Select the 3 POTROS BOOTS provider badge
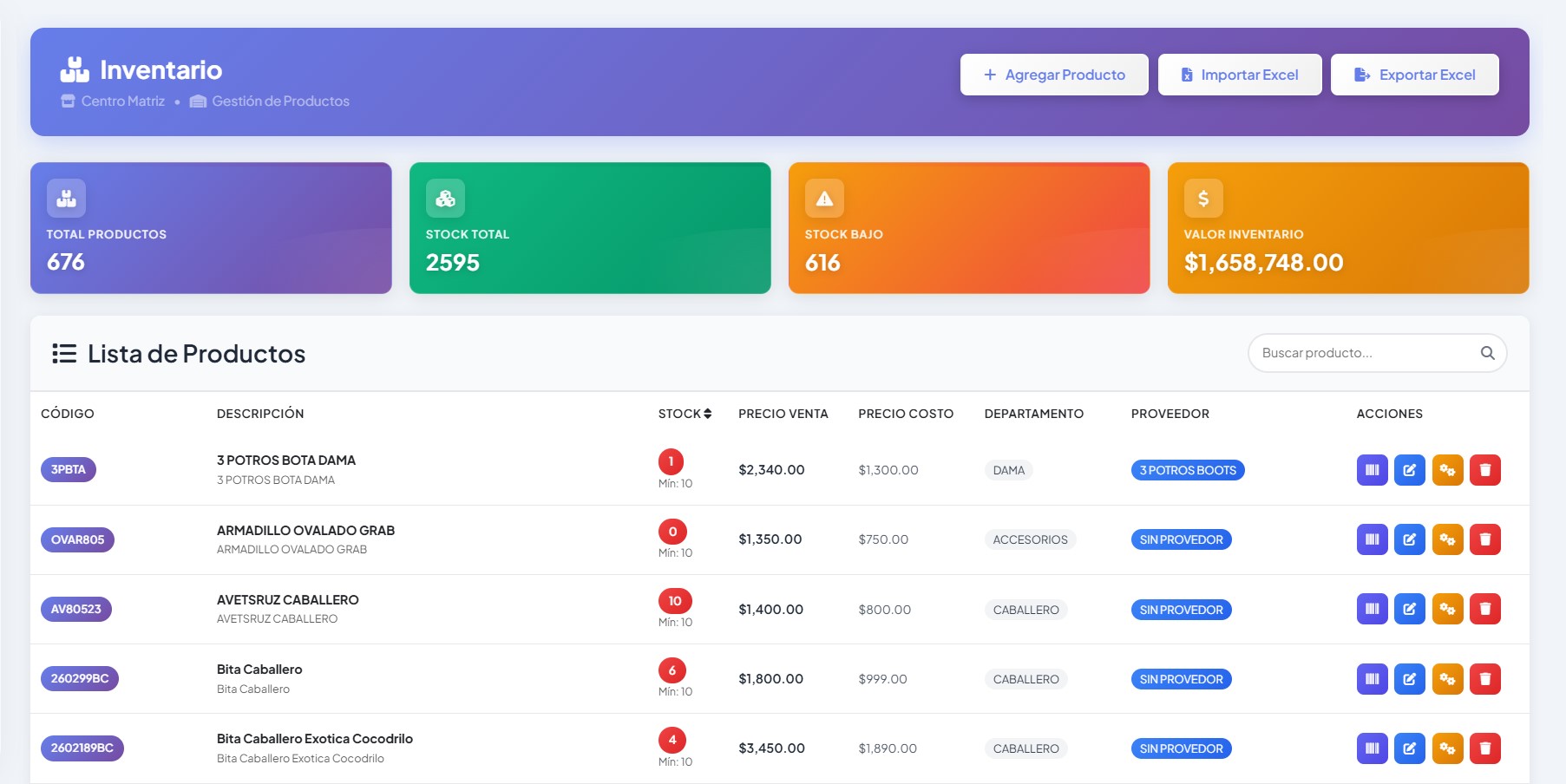Screen dimensions: 1566x784 tap(1188, 470)
